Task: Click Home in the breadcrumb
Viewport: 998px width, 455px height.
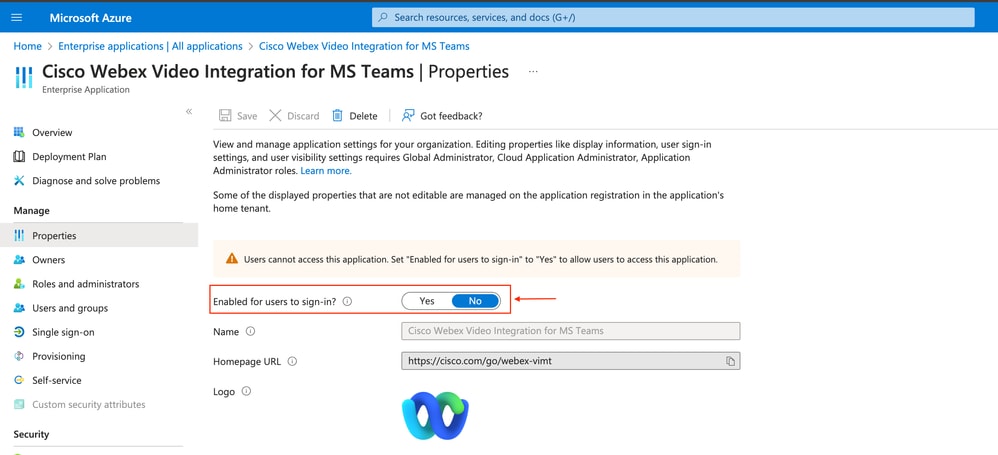Action: click(27, 46)
